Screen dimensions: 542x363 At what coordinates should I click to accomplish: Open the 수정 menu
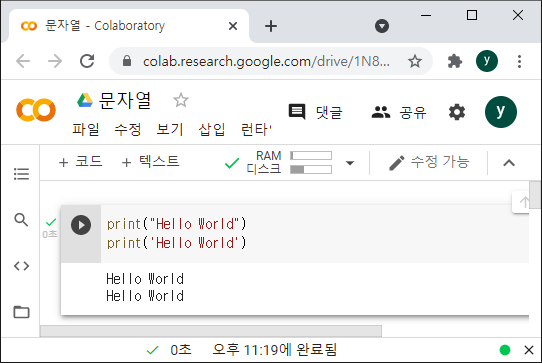[128, 130]
